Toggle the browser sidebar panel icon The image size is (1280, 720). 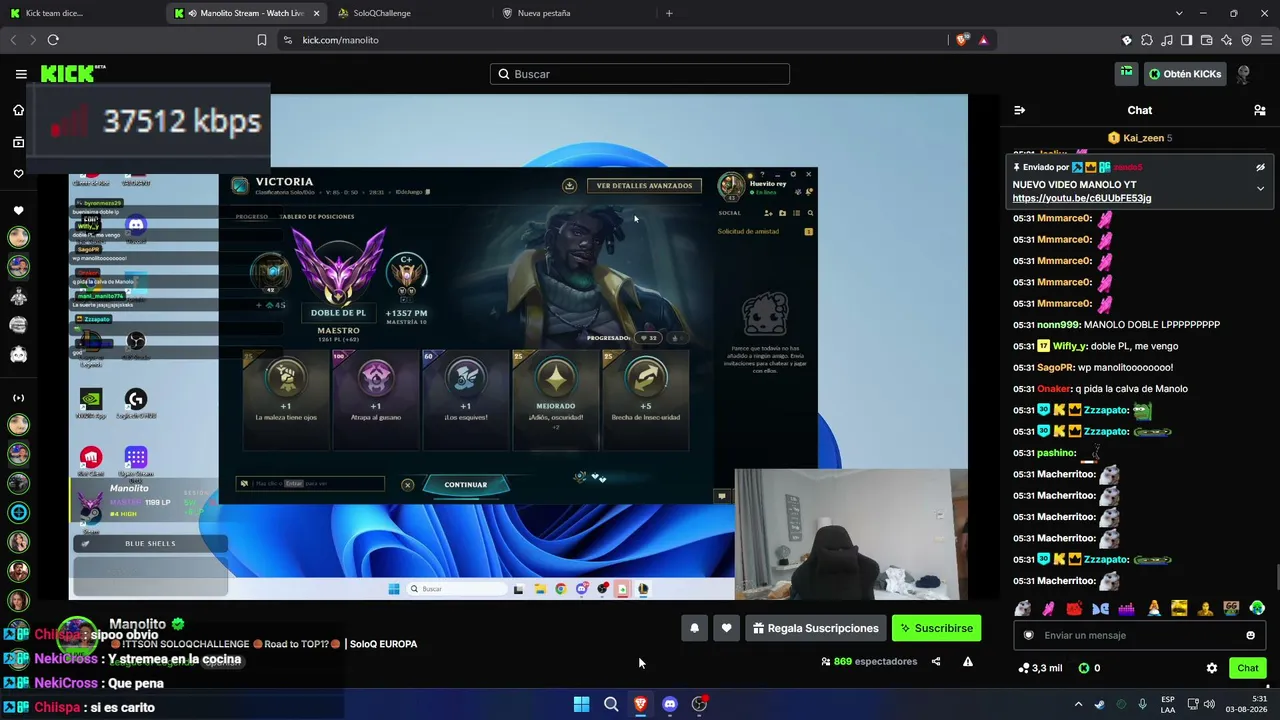pyautogui.click(x=1187, y=40)
